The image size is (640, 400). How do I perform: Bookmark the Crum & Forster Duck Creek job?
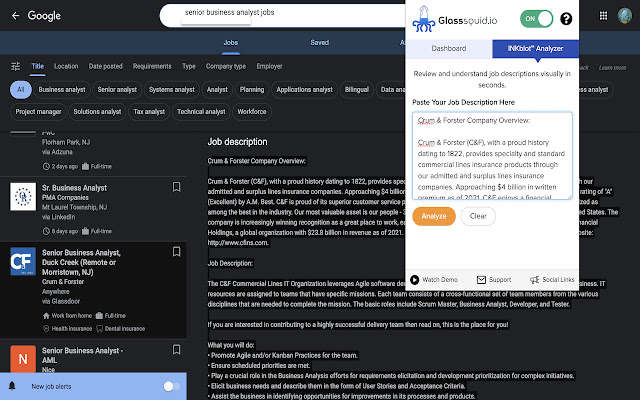pyautogui.click(x=176, y=251)
